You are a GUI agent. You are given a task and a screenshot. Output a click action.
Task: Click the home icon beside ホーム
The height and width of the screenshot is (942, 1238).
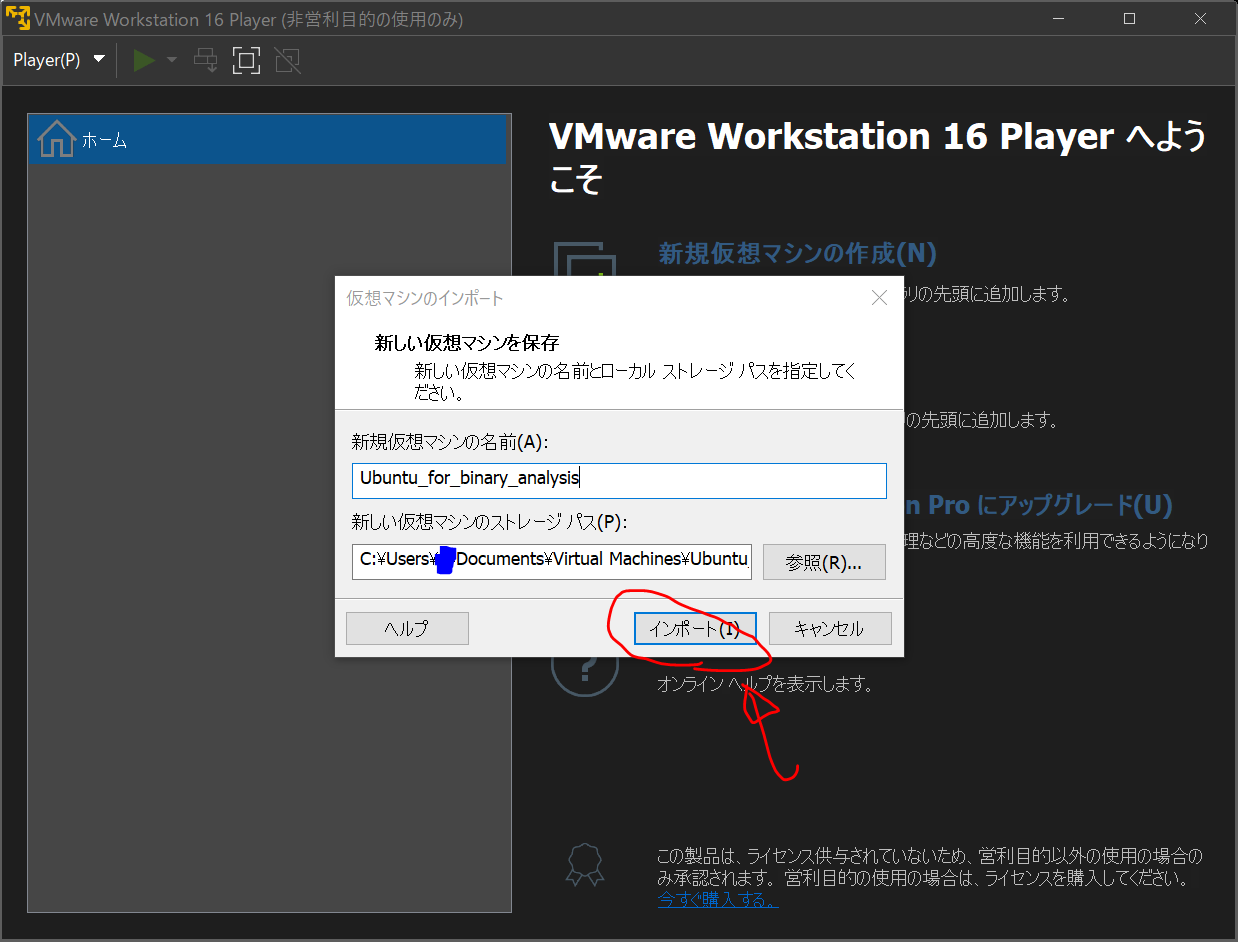click(x=56, y=139)
